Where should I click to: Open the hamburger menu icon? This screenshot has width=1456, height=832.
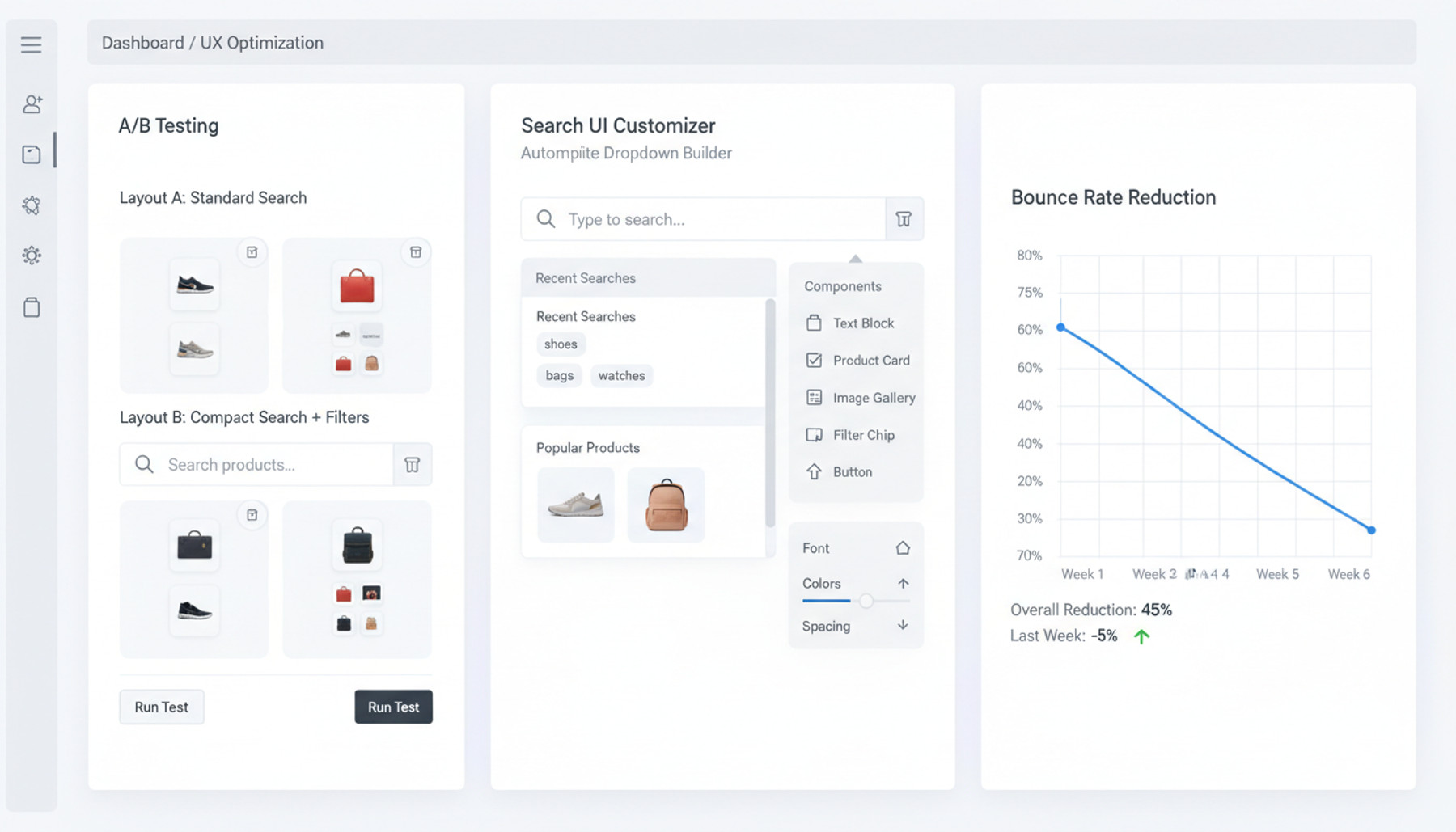point(32,44)
